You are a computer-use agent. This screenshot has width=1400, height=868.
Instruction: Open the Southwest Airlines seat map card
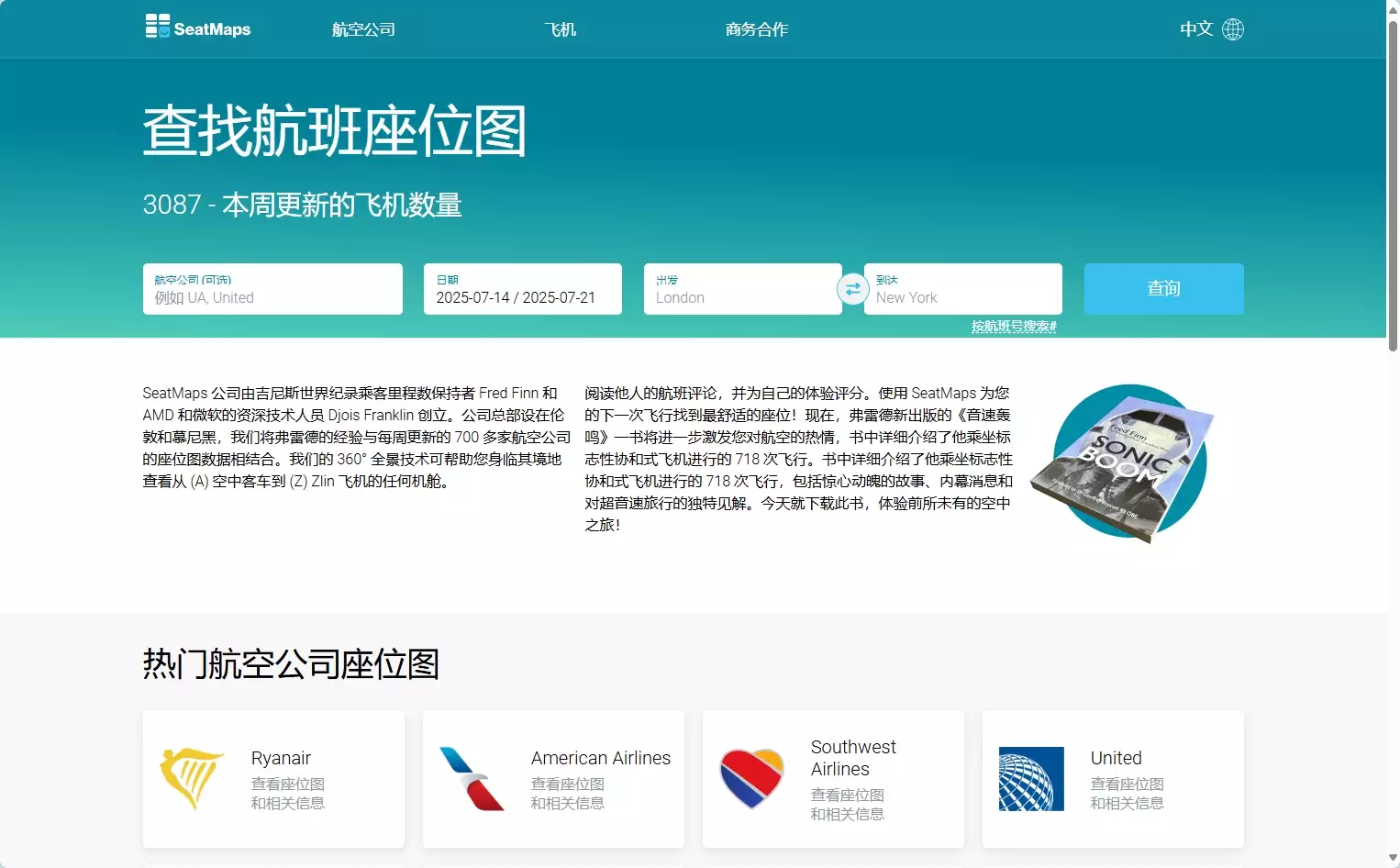coord(833,779)
